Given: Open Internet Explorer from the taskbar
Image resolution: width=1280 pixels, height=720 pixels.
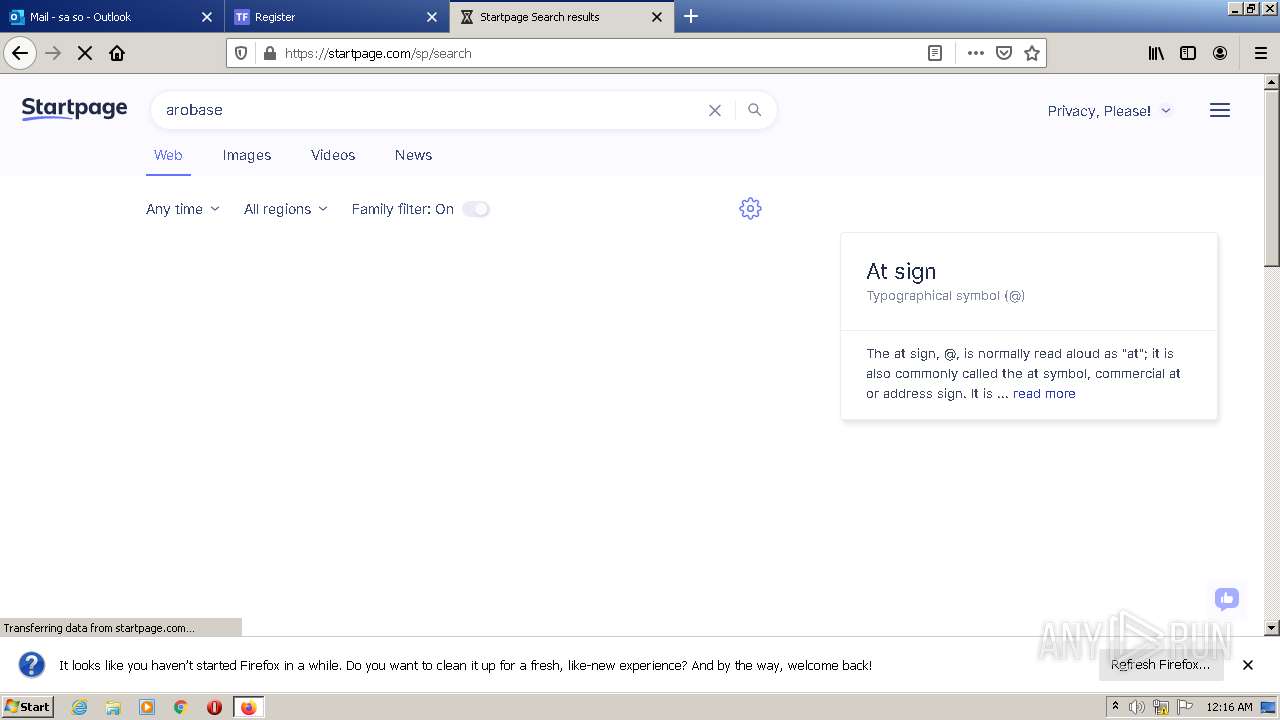Looking at the screenshot, I should point(80,707).
